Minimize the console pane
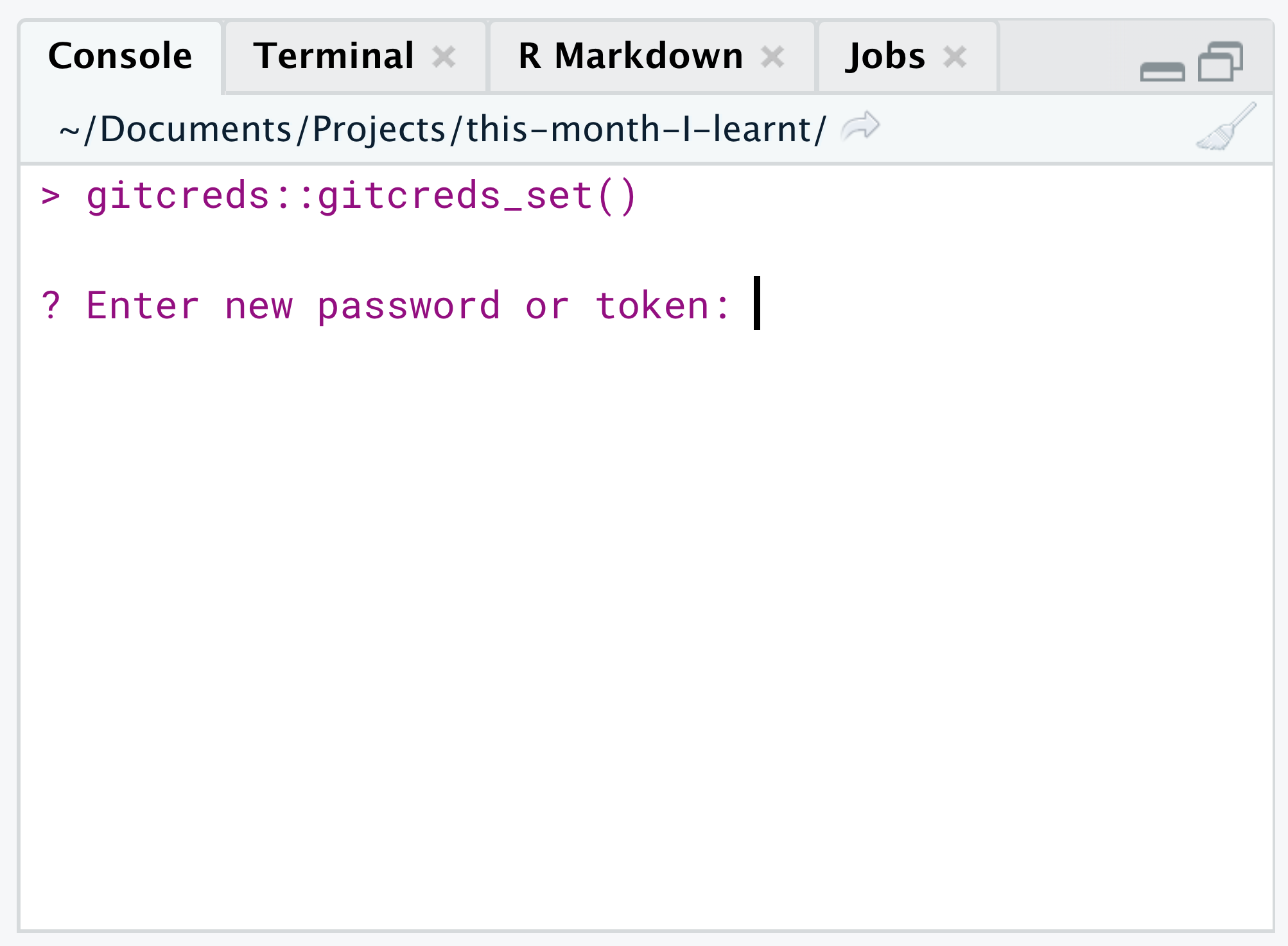The width and height of the screenshot is (1288, 946). (1162, 71)
